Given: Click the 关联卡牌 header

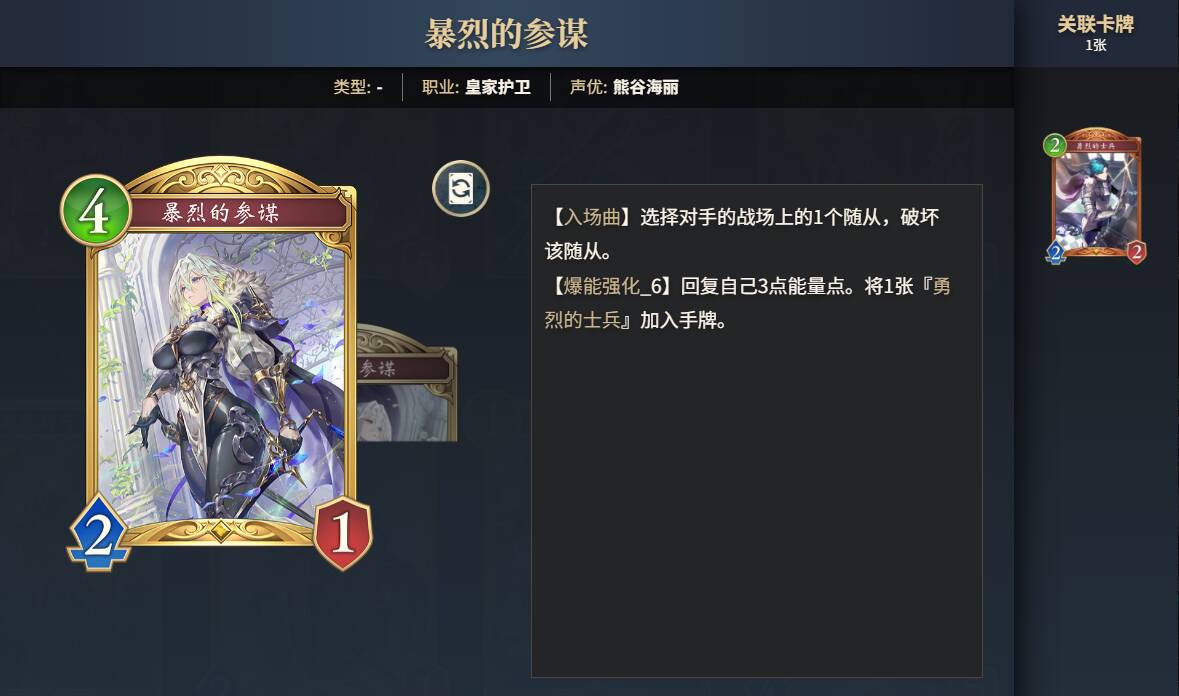Looking at the screenshot, I should (x=1096, y=24).
